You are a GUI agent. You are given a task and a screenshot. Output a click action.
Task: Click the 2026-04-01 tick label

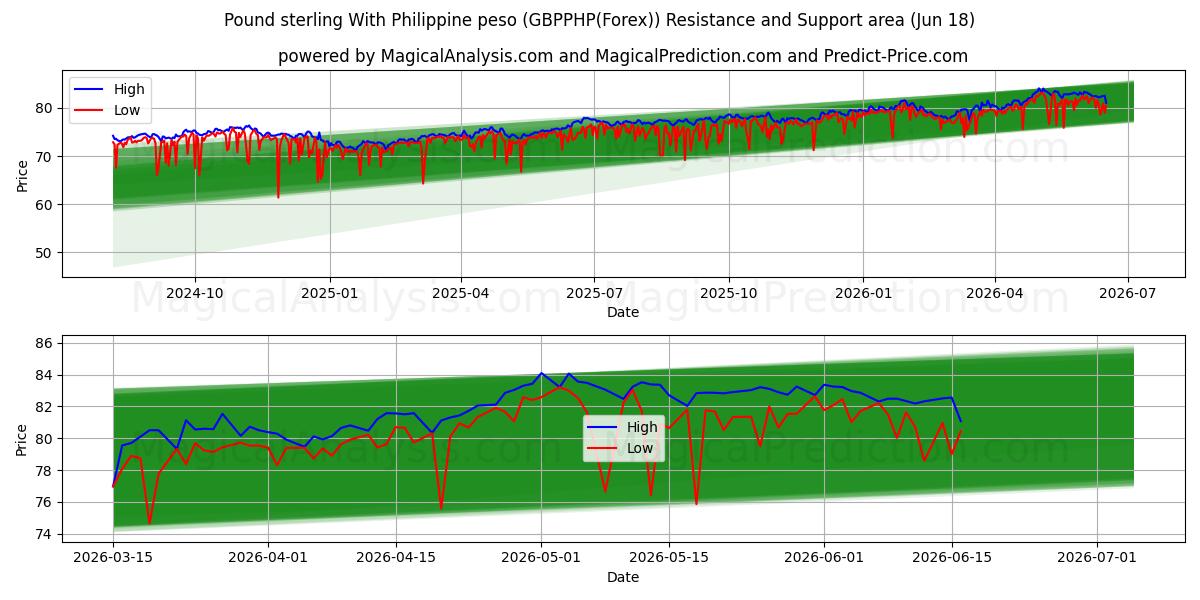(x=268, y=559)
